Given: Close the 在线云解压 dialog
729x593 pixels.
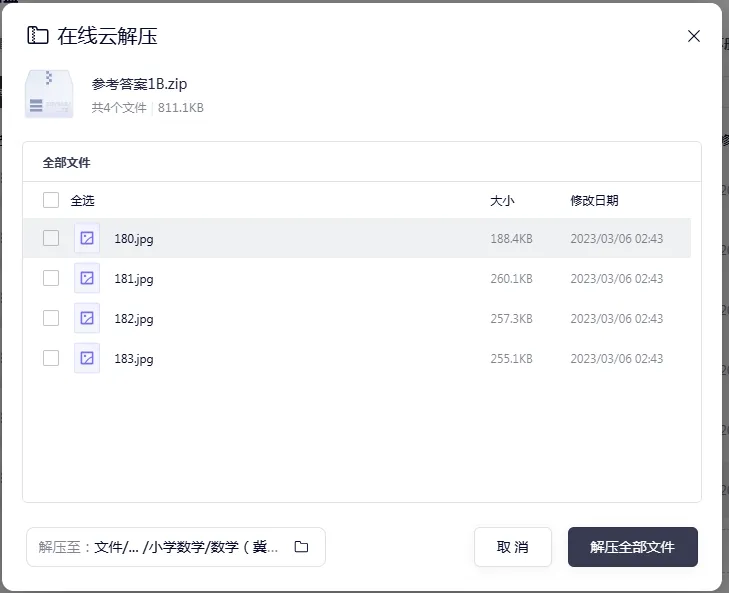Looking at the screenshot, I should [x=694, y=36].
